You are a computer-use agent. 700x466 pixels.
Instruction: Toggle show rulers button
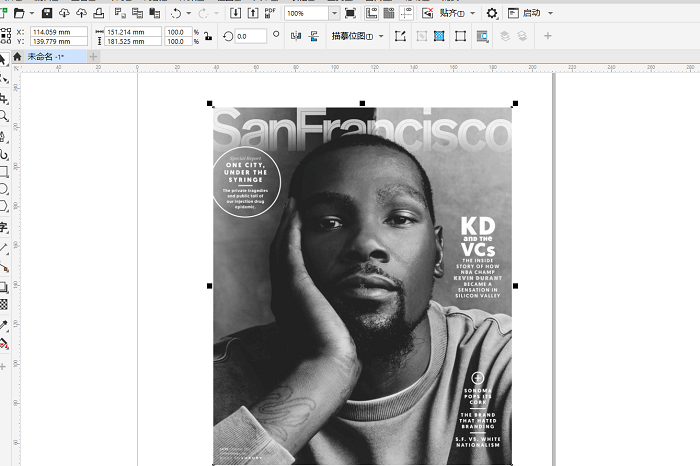[x=372, y=13]
